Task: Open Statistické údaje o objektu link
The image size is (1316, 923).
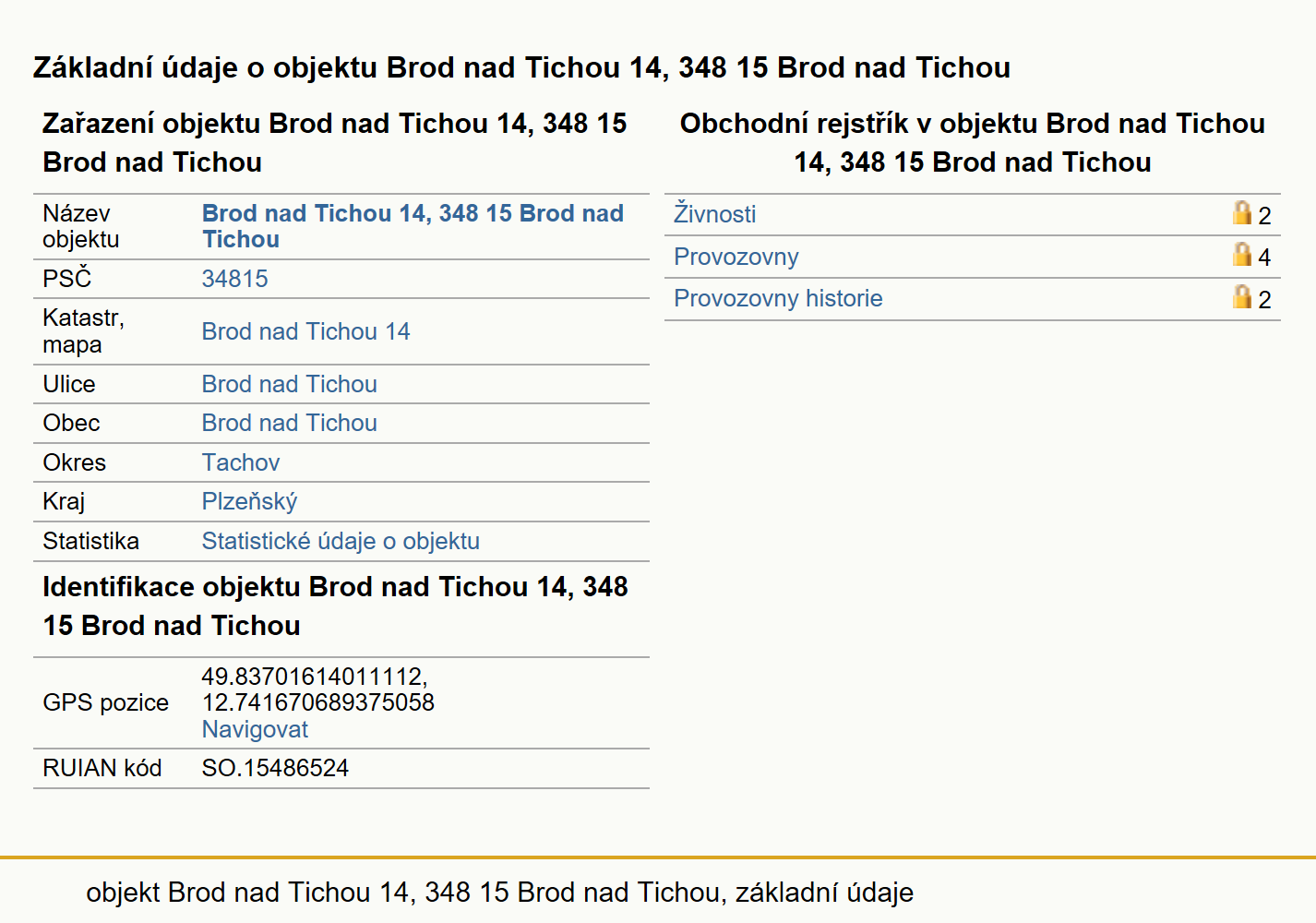Action: [x=341, y=541]
